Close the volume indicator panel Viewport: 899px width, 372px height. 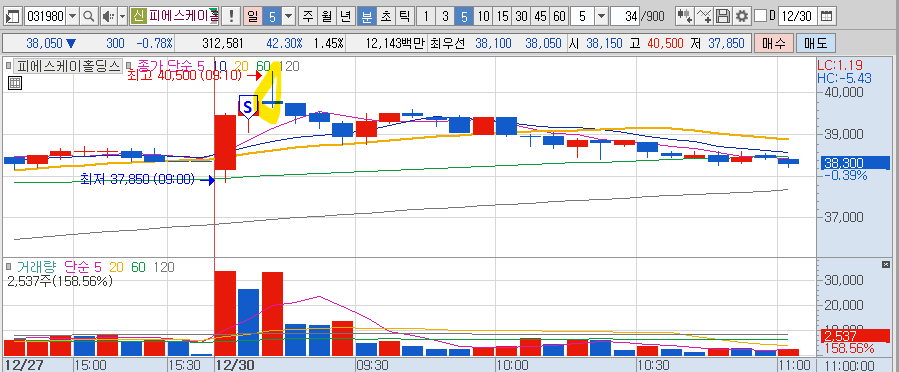click(x=885, y=264)
